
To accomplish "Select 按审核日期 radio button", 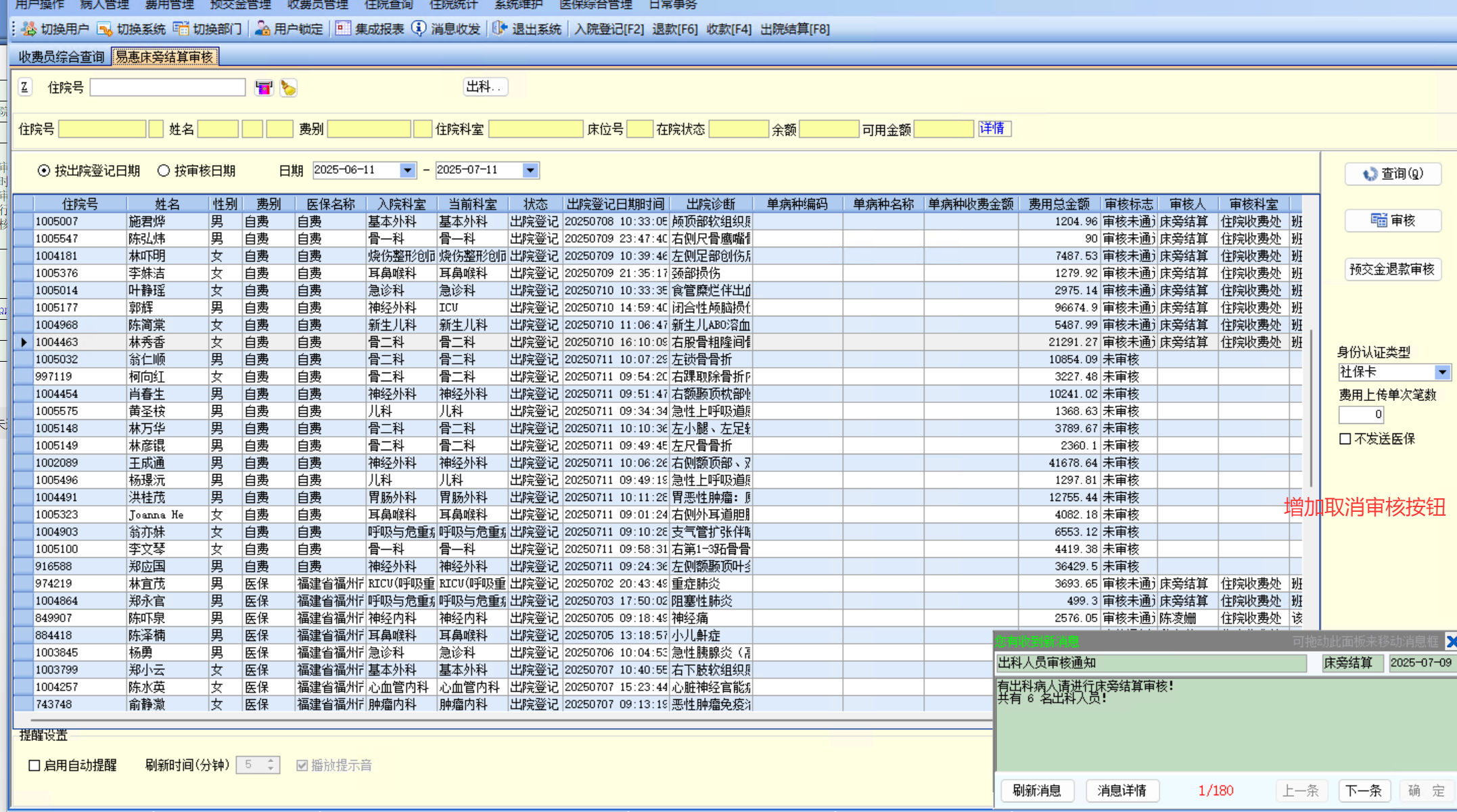I will click(164, 171).
